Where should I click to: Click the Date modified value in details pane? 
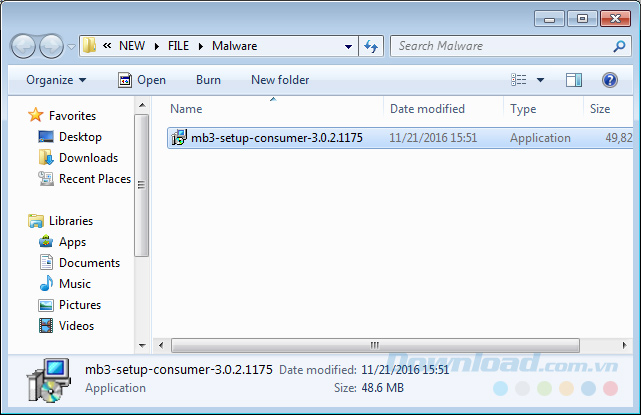point(405,370)
